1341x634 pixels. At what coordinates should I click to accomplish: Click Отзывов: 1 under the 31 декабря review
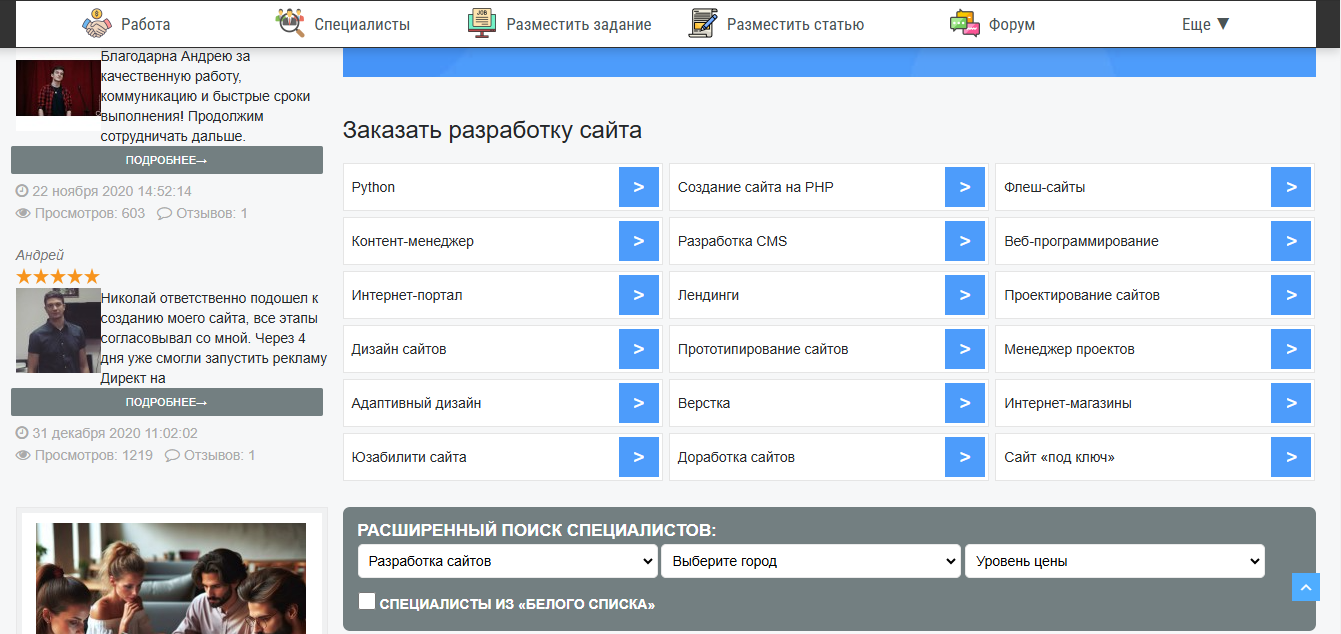[x=219, y=455]
